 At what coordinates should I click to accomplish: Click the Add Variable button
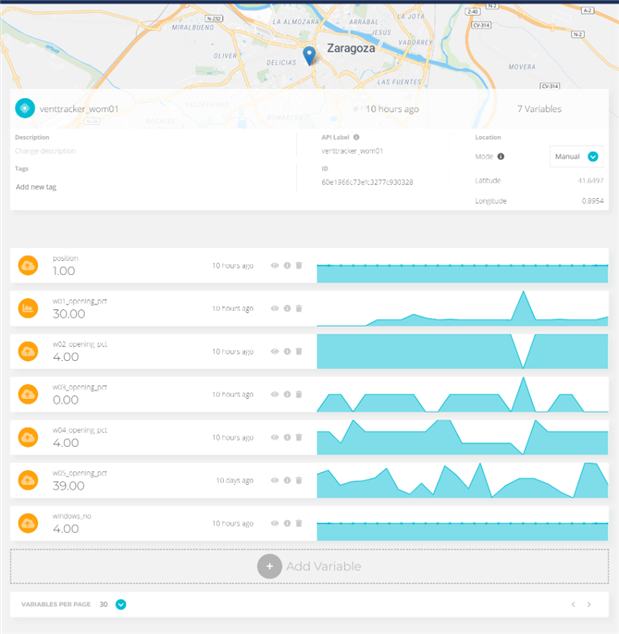pos(309,566)
